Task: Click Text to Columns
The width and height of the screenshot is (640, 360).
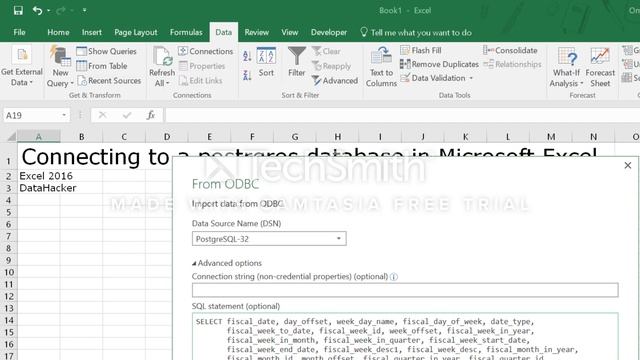Action: coord(381,67)
